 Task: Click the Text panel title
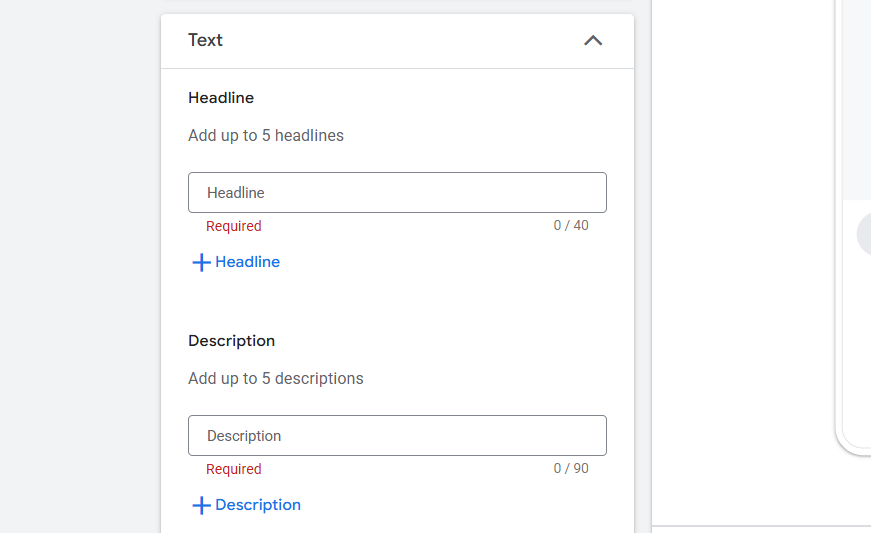point(205,40)
